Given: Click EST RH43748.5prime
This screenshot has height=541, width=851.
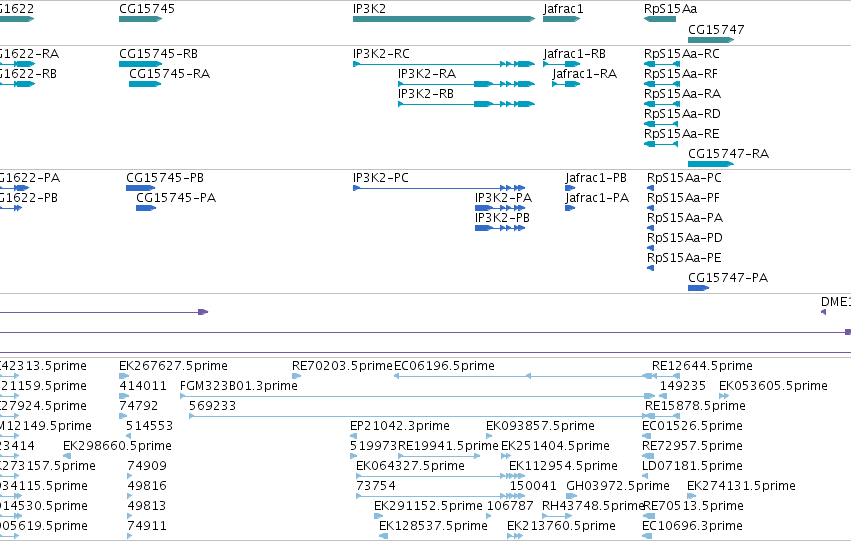Looking at the screenshot, I should (x=593, y=506).
